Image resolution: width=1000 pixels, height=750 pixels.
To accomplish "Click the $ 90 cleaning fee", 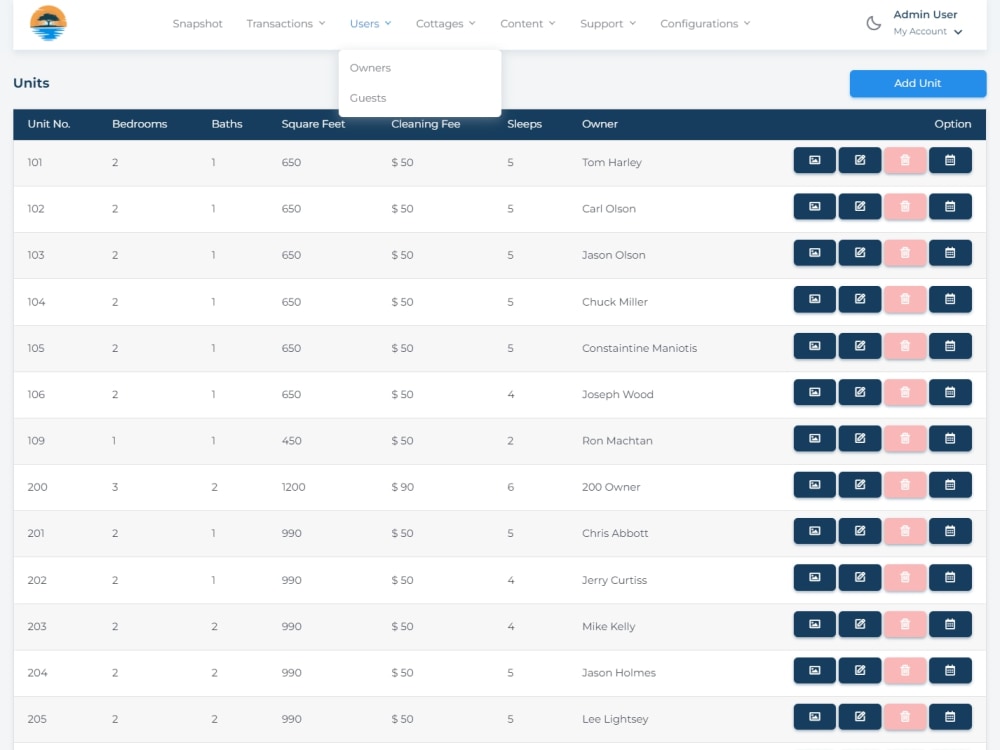I will coord(402,487).
